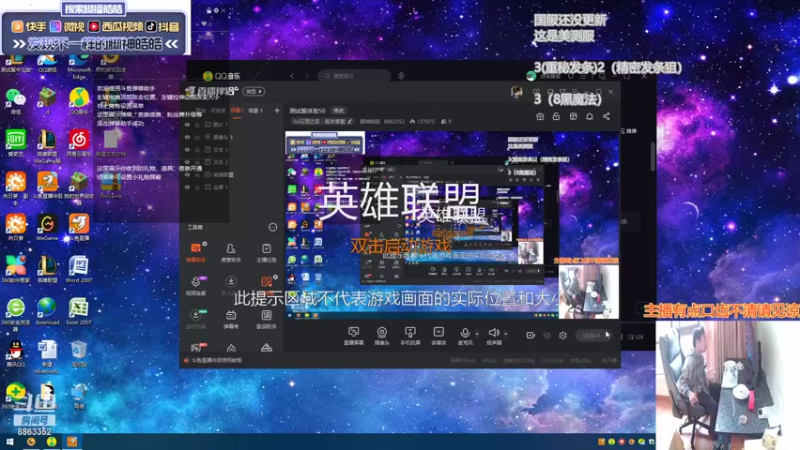Click the download icon in QQ音乐 window
Image resolution: width=800 pixels, height=450 pixels.
[x=401, y=76]
